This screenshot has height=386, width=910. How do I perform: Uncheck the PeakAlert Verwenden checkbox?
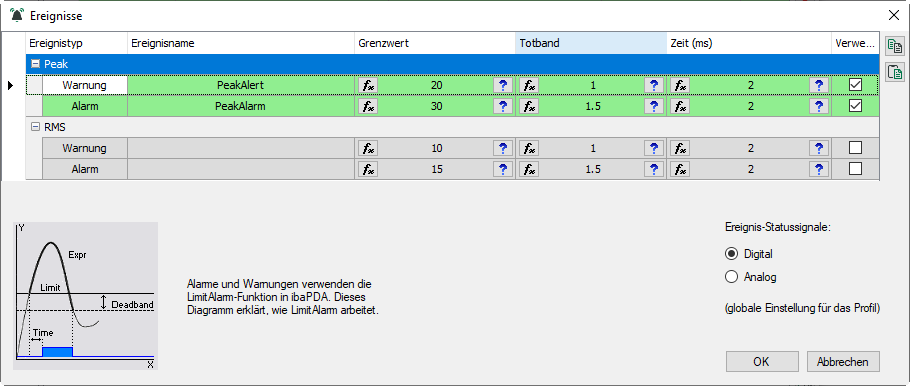click(855, 85)
